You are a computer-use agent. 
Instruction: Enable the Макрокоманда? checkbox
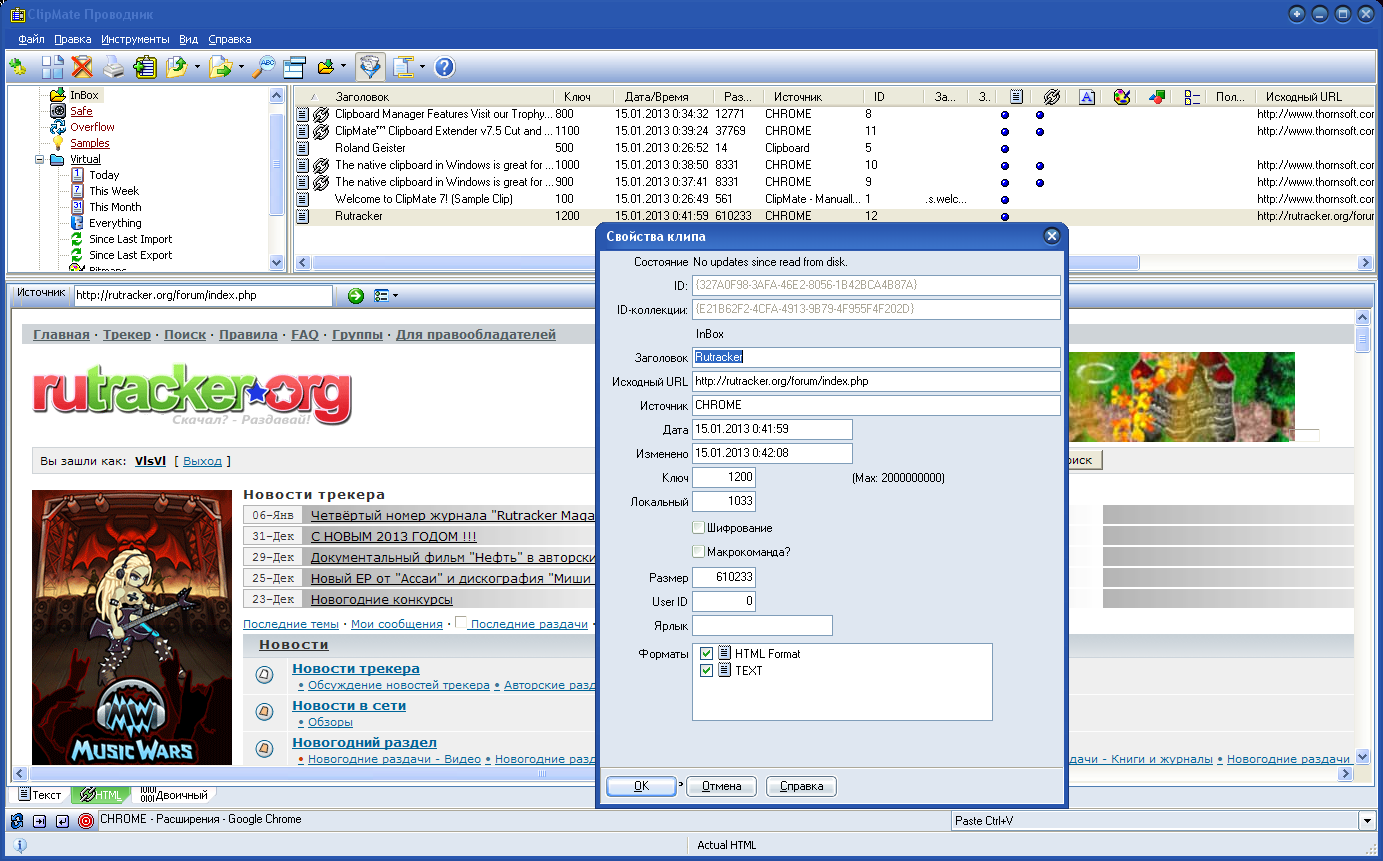(698, 551)
